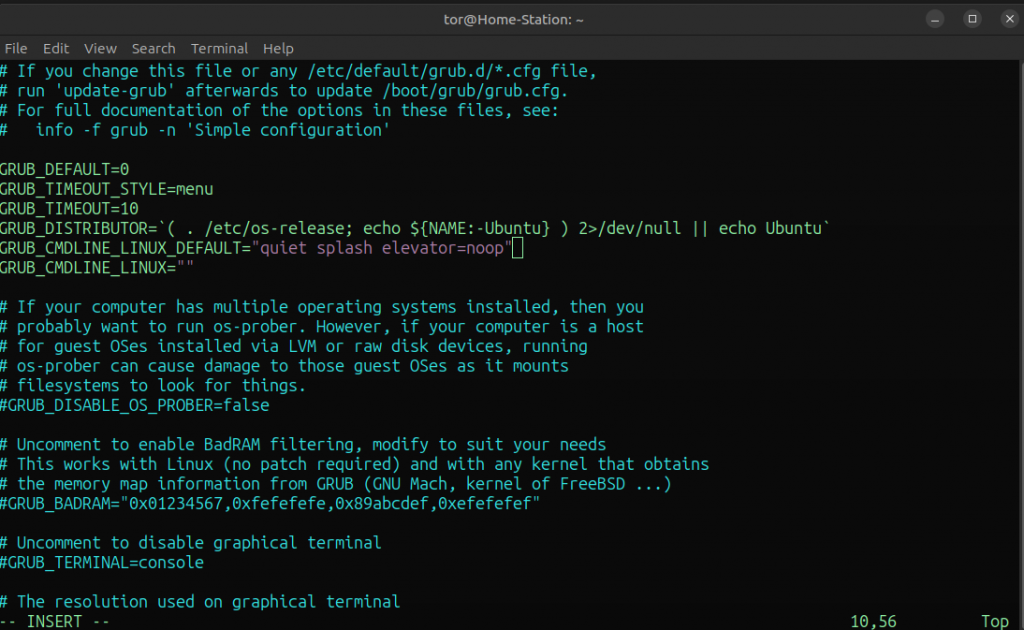Click the GRUB_TIMEOUT_STYLE=menu line
Screen dimensions: 1024x630
click(106, 189)
